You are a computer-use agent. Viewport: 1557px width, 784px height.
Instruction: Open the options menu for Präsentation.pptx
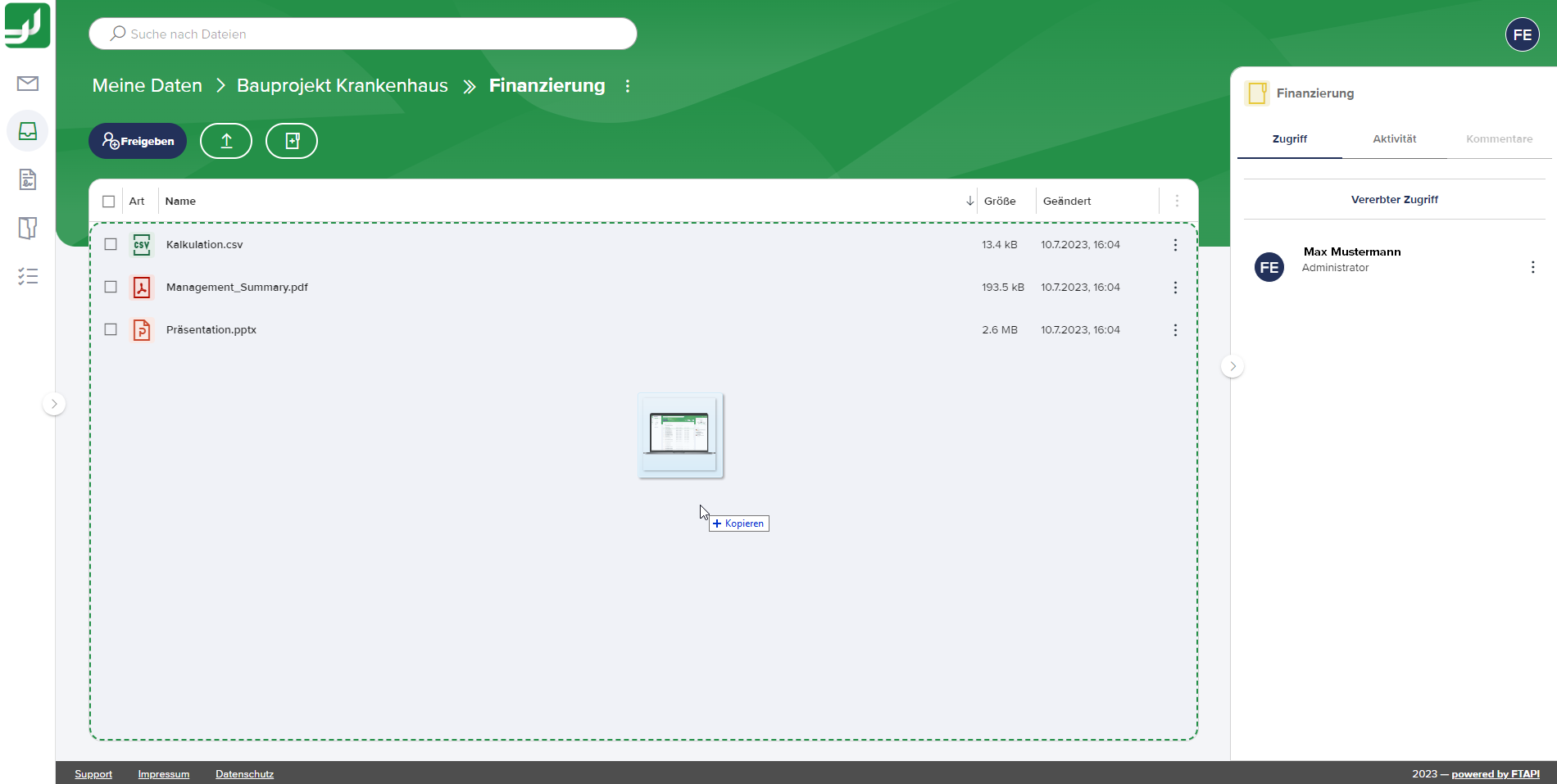(1175, 330)
